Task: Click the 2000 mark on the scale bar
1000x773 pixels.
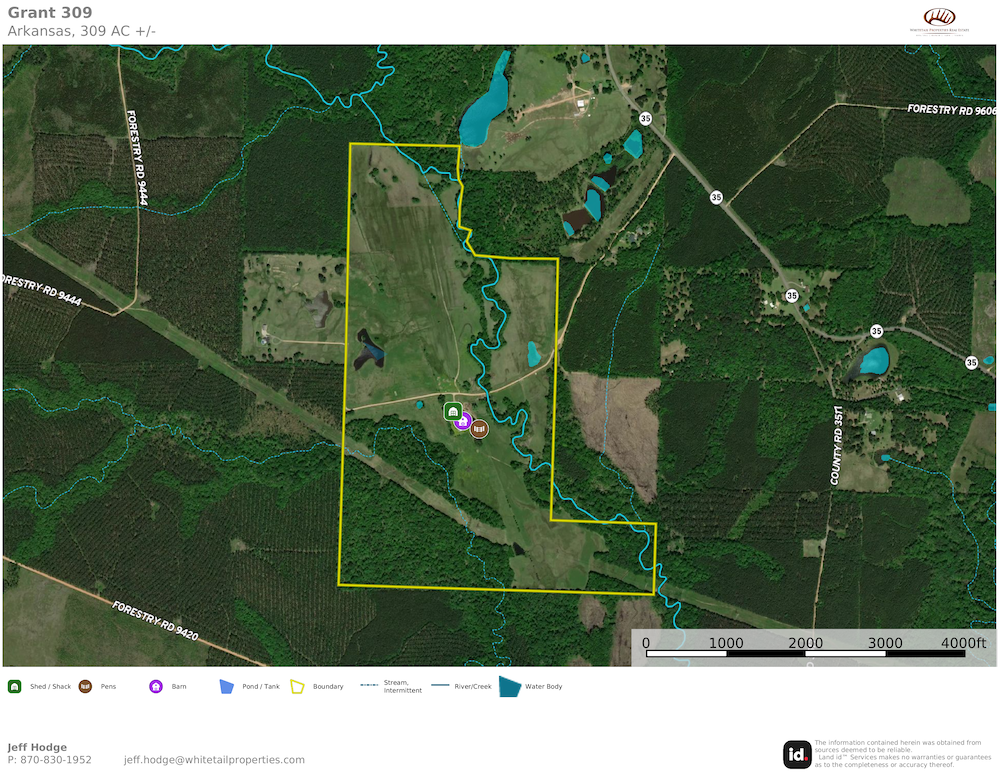Action: (805, 642)
